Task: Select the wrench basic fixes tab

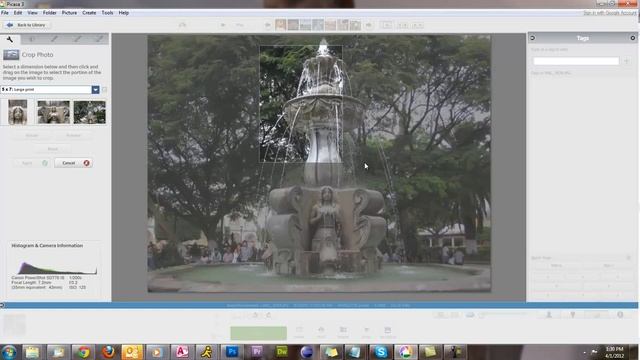Action: [10, 39]
